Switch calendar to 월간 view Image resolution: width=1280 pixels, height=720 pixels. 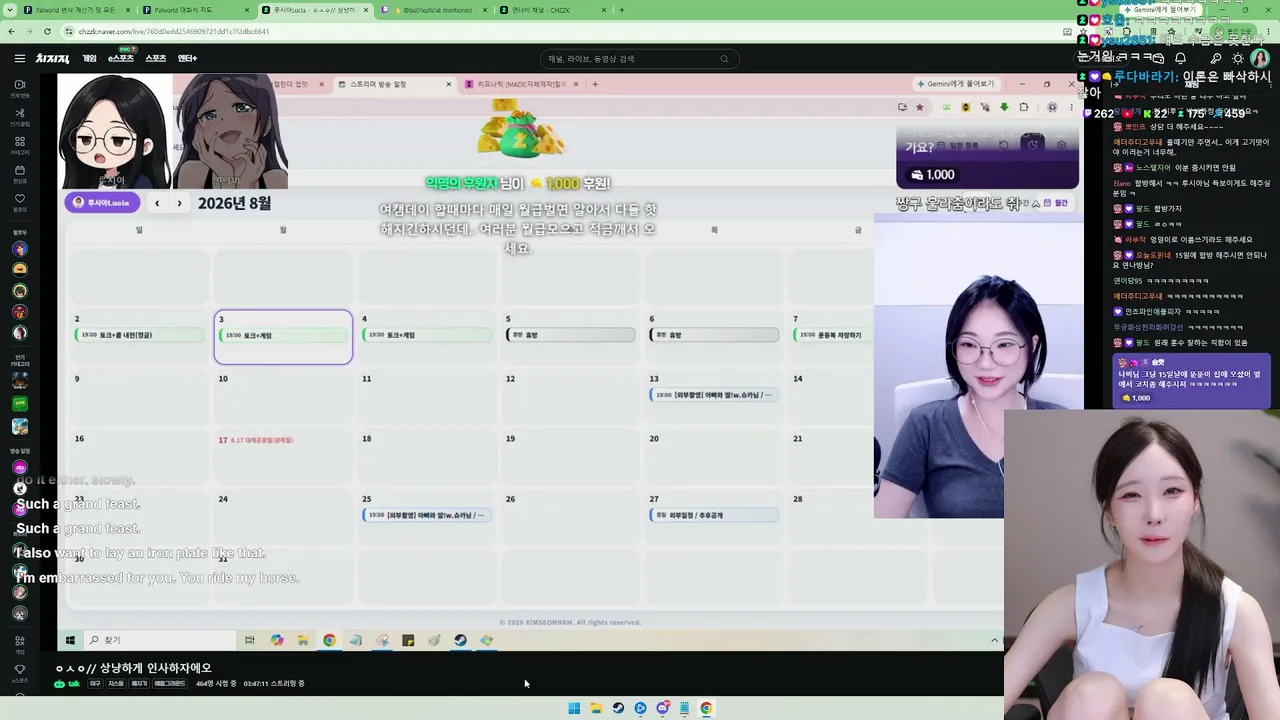click(1056, 203)
